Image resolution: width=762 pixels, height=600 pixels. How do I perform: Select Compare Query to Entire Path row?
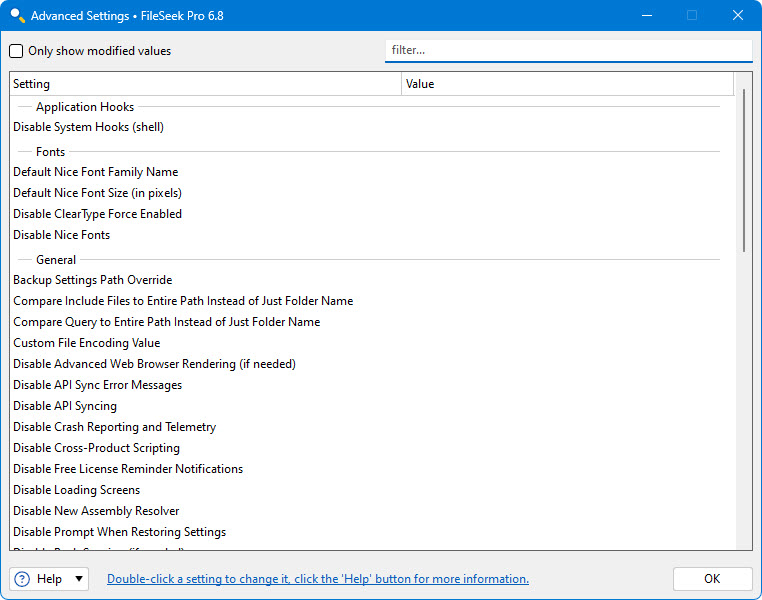click(x=372, y=322)
